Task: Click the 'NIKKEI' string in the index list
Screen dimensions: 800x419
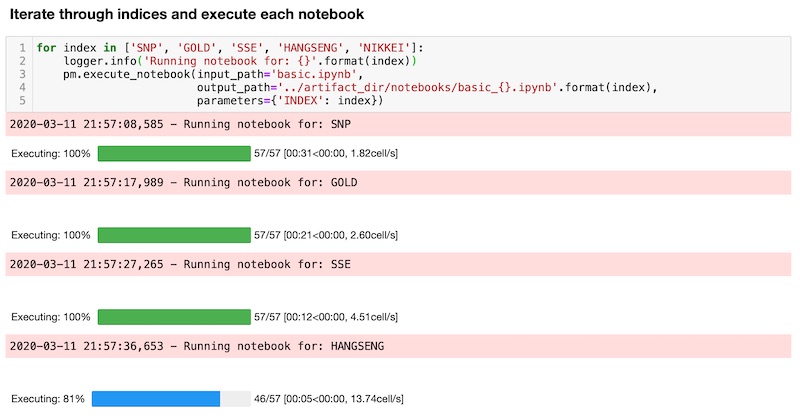Action: click(x=390, y=47)
